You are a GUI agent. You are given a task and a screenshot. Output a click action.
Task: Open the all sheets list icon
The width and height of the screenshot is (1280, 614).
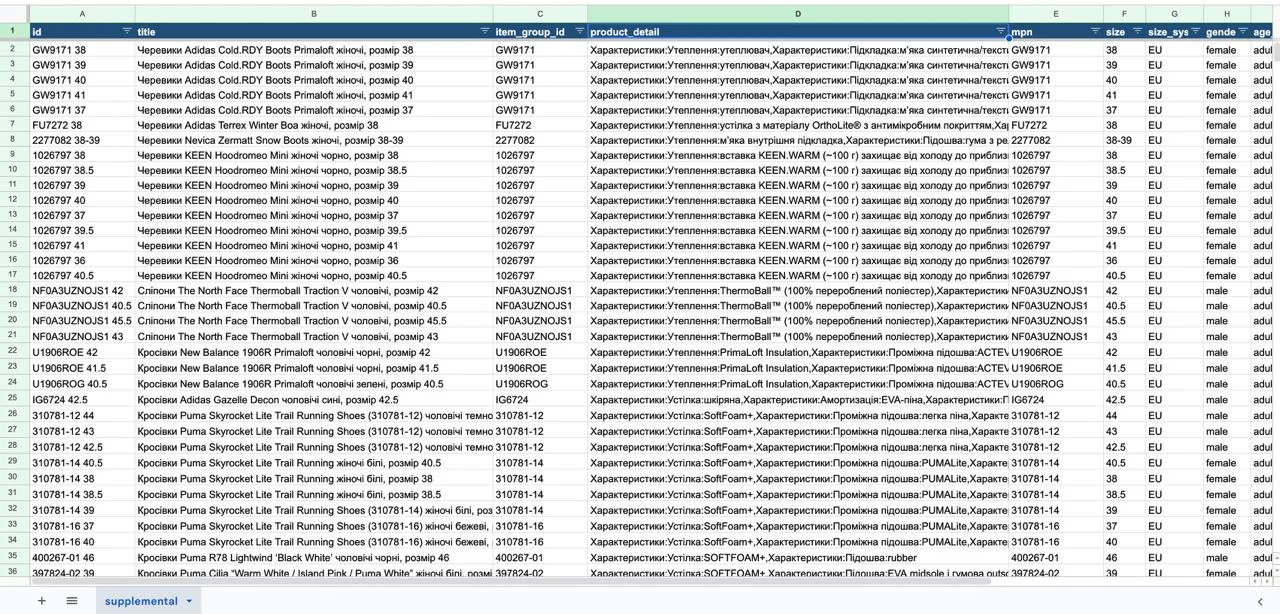point(72,601)
